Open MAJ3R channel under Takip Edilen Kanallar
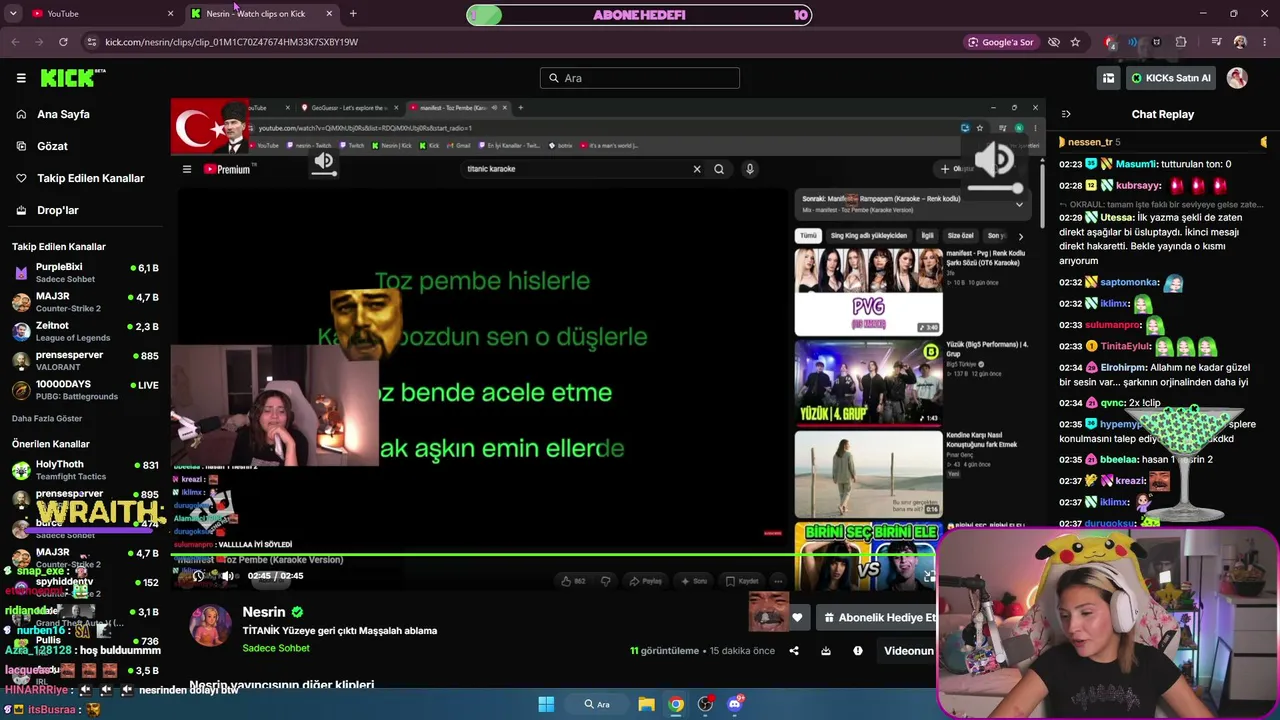The width and height of the screenshot is (1280, 720). point(85,302)
